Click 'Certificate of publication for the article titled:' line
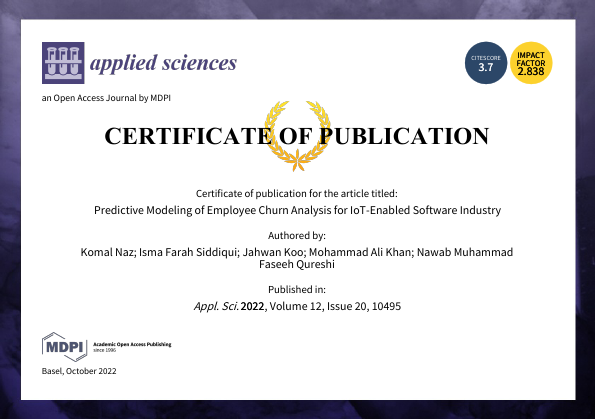 tap(297, 193)
